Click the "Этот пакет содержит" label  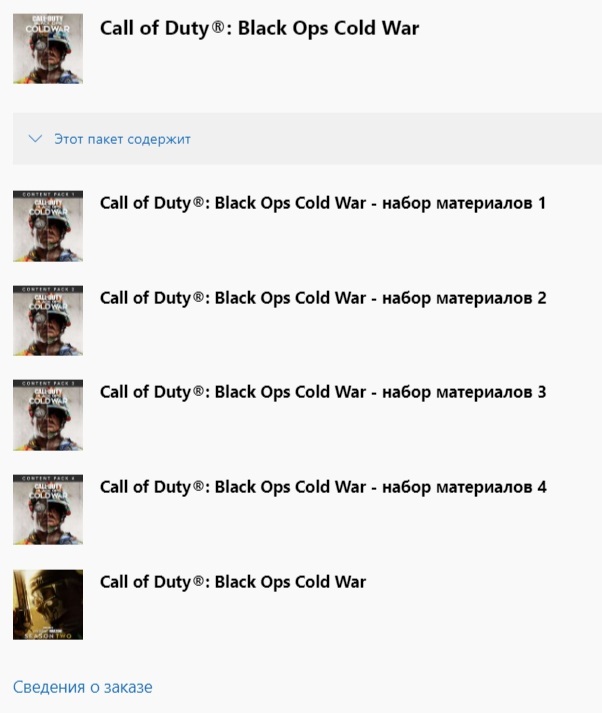click(x=122, y=139)
